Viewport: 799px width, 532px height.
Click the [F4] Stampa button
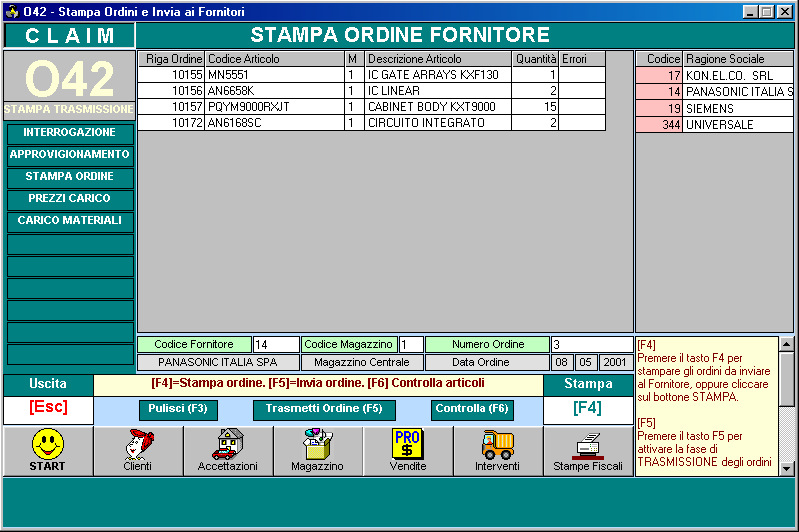coord(588,410)
